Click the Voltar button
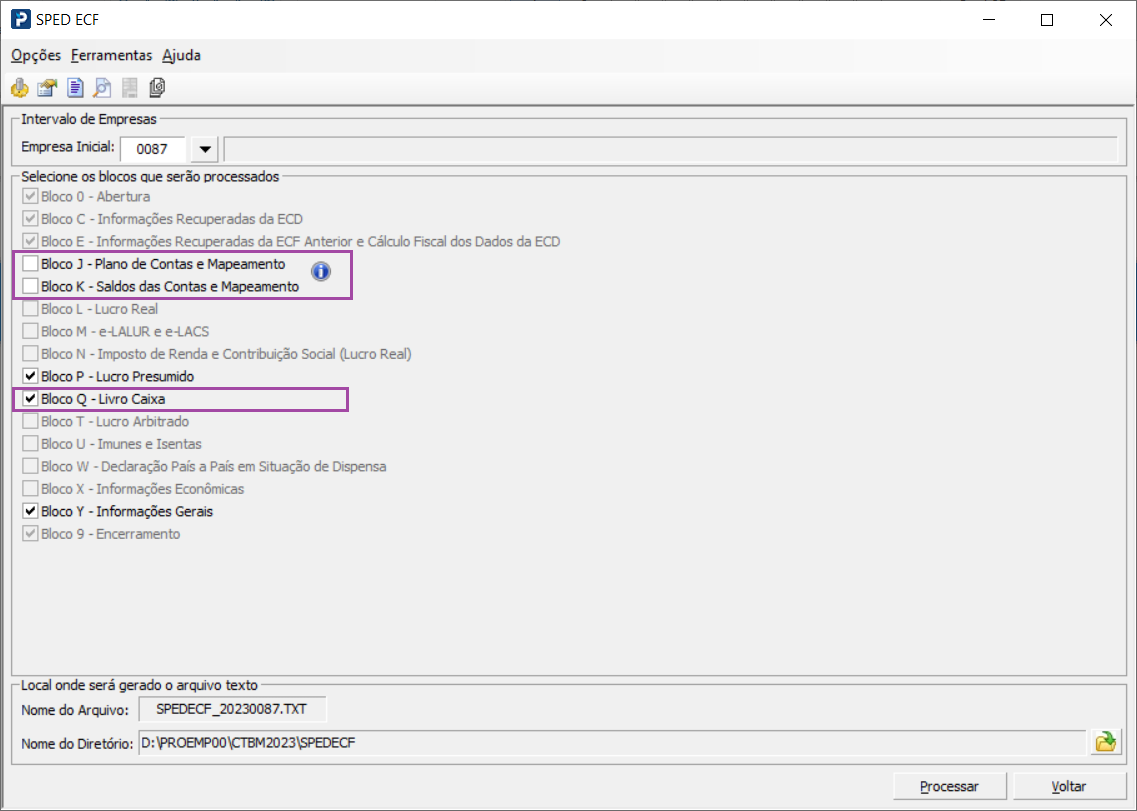1137x811 pixels. tap(1069, 786)
